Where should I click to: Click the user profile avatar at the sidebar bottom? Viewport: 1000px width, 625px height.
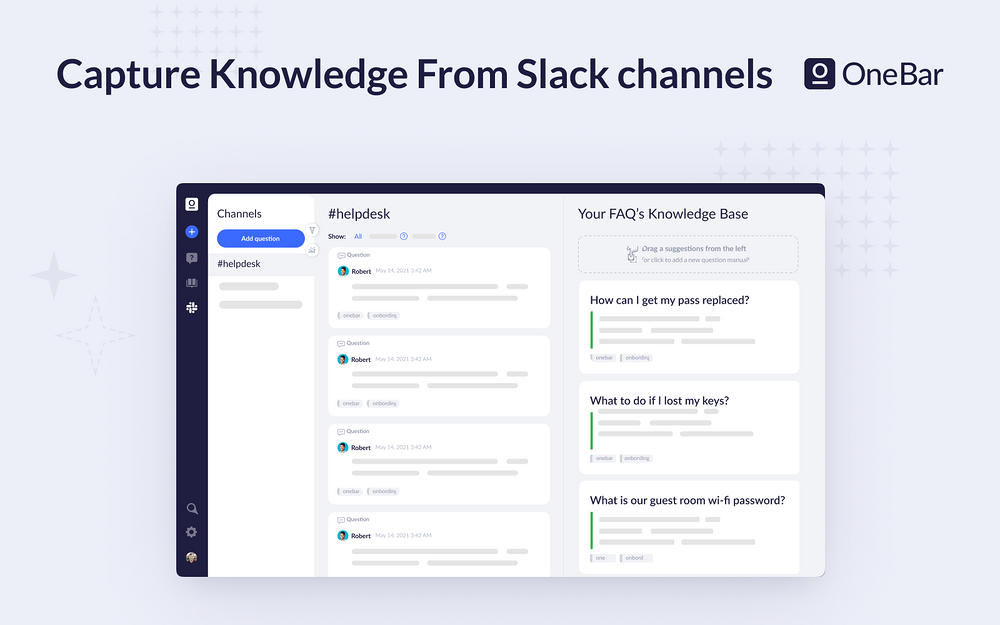pyautogui.click(x=191, y=557)
